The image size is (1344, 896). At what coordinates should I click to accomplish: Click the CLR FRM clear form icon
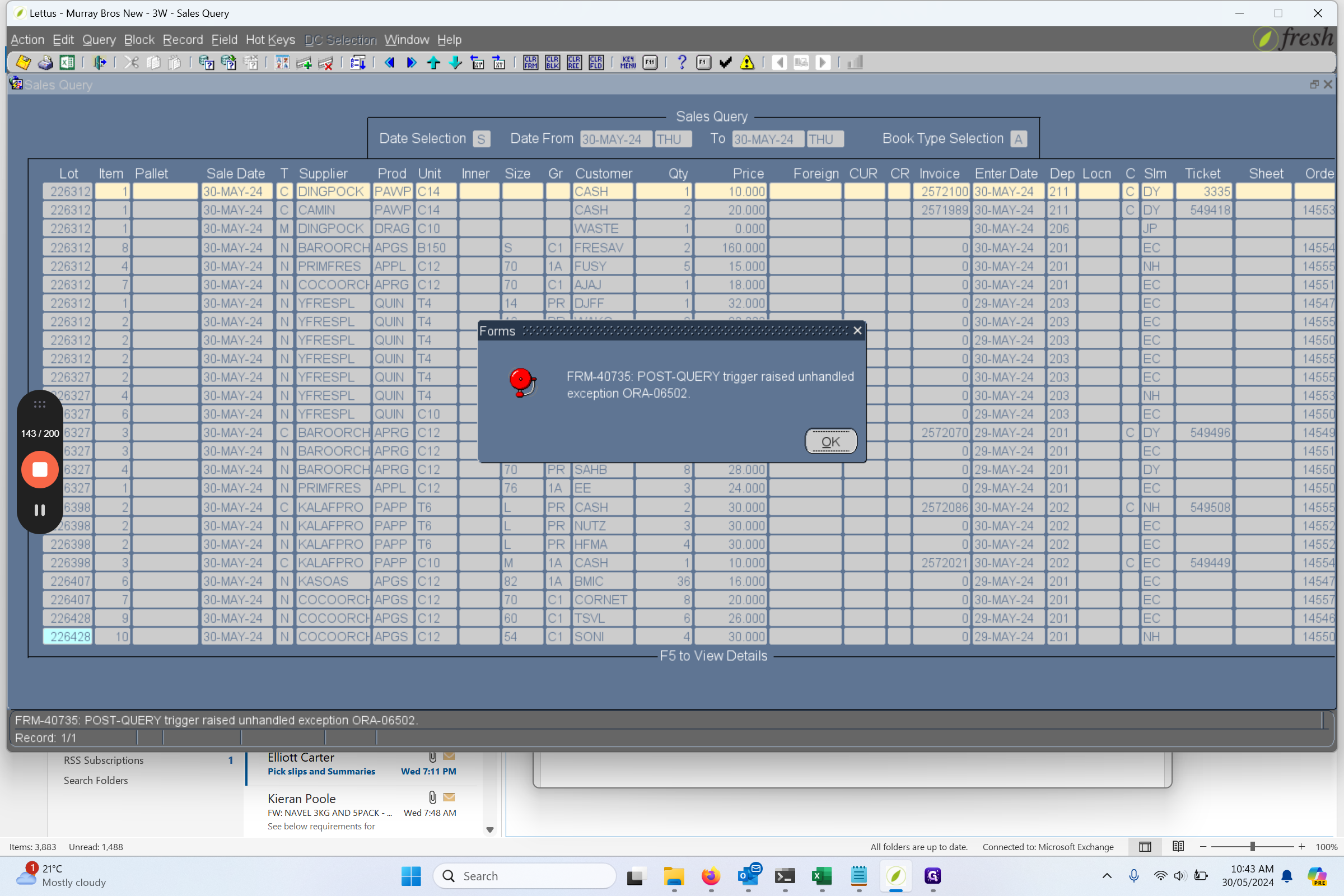tap(530, 63)
